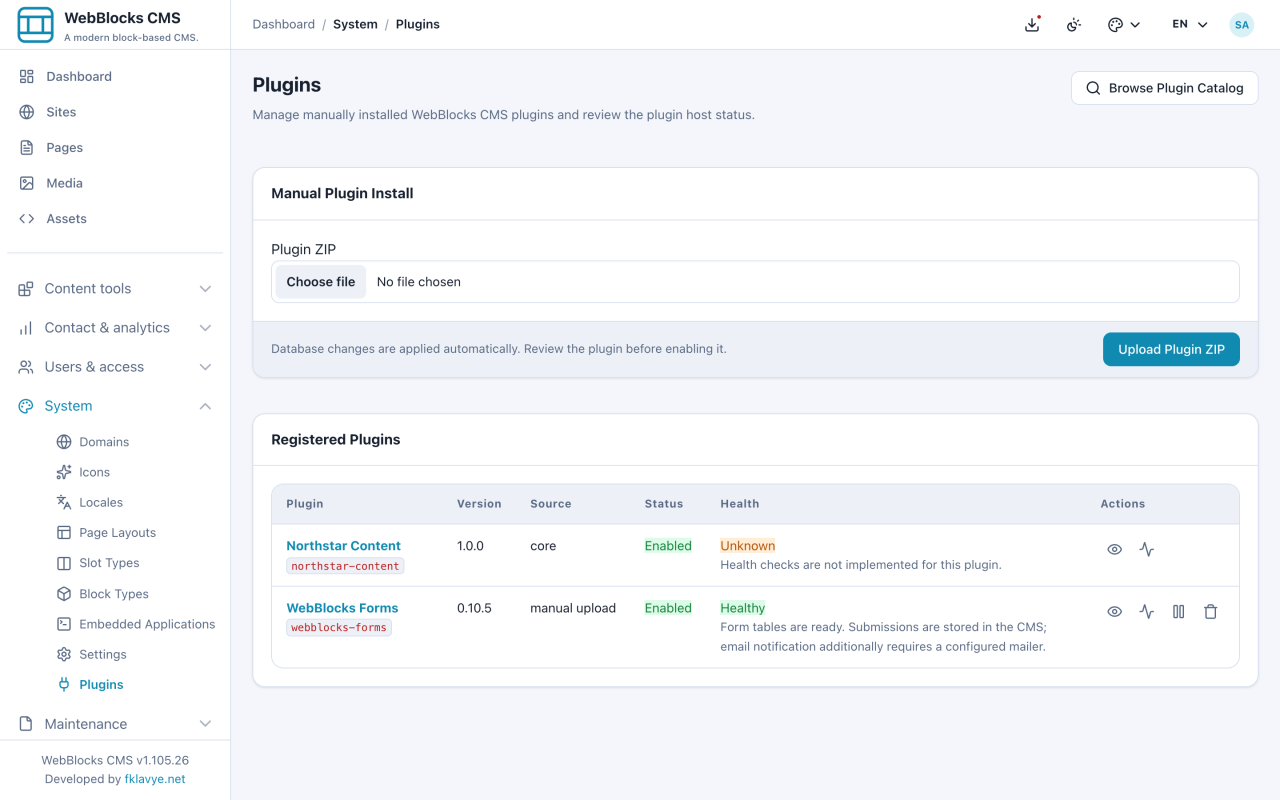Open Dashboard in the left sidebar
This screenshot has height=800, width=1280.
click(x=115, y=76)
